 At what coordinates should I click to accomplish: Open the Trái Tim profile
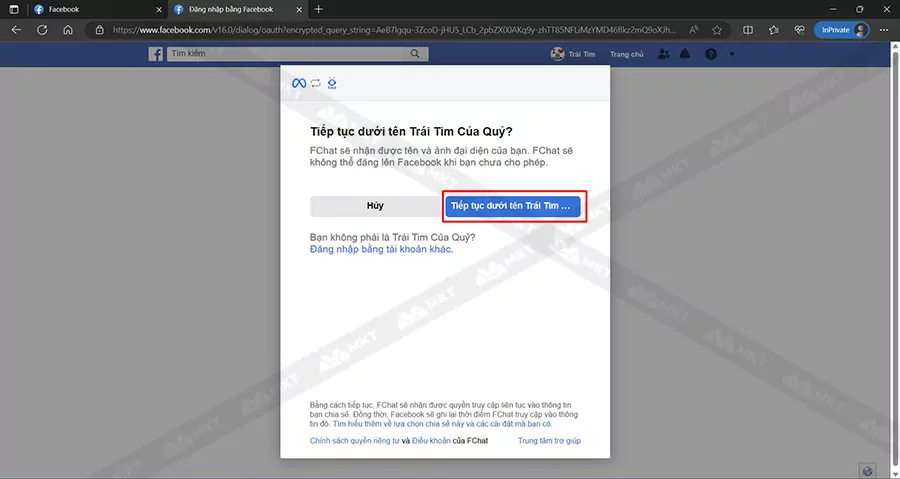click(x=573, y=54)
